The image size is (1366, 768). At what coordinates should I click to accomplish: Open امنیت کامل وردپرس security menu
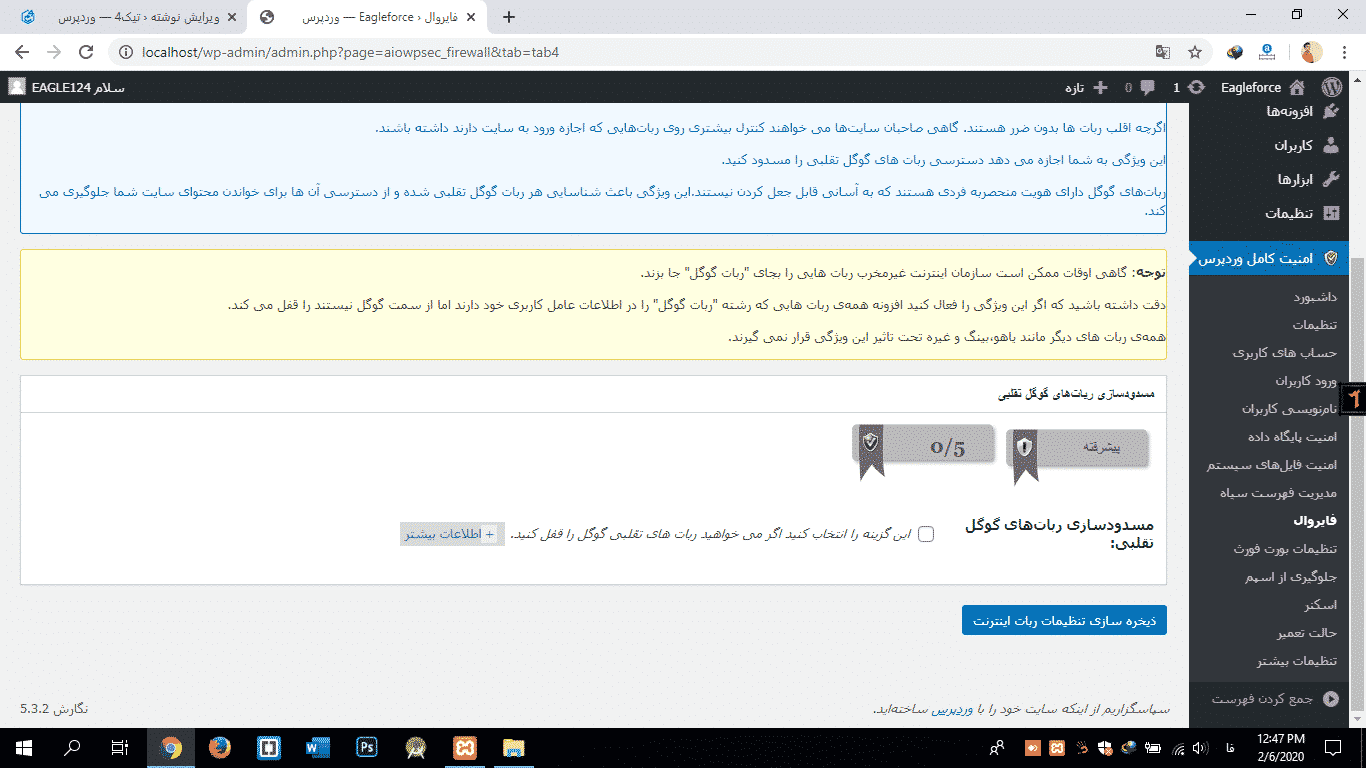point(1269,258)
